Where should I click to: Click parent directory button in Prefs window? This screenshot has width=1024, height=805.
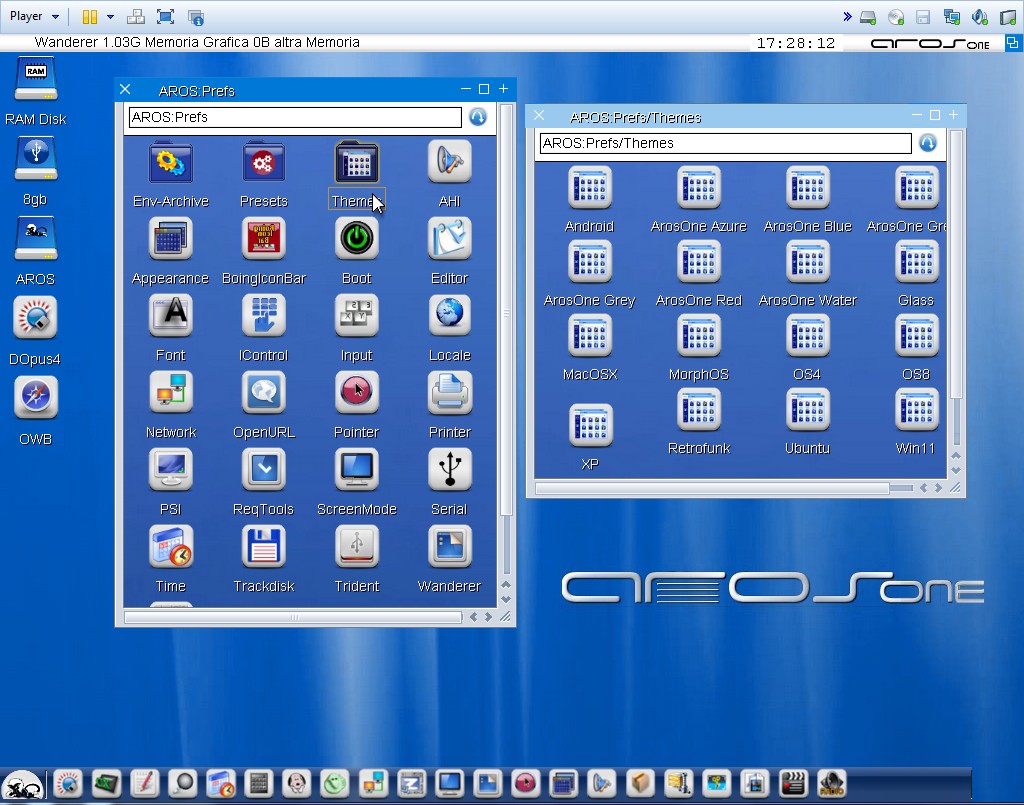[477, 117]
